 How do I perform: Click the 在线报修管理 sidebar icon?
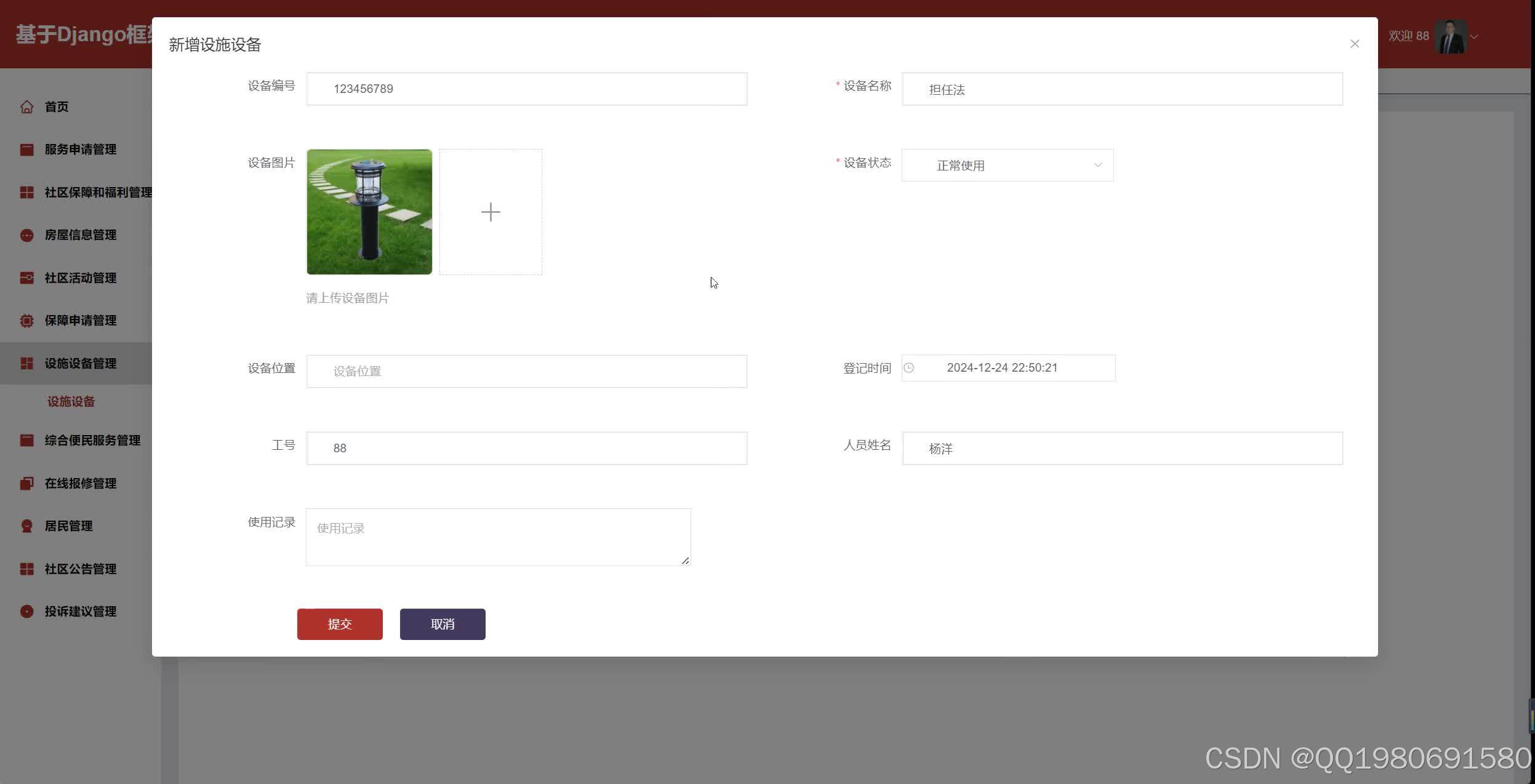coord(26,484)
